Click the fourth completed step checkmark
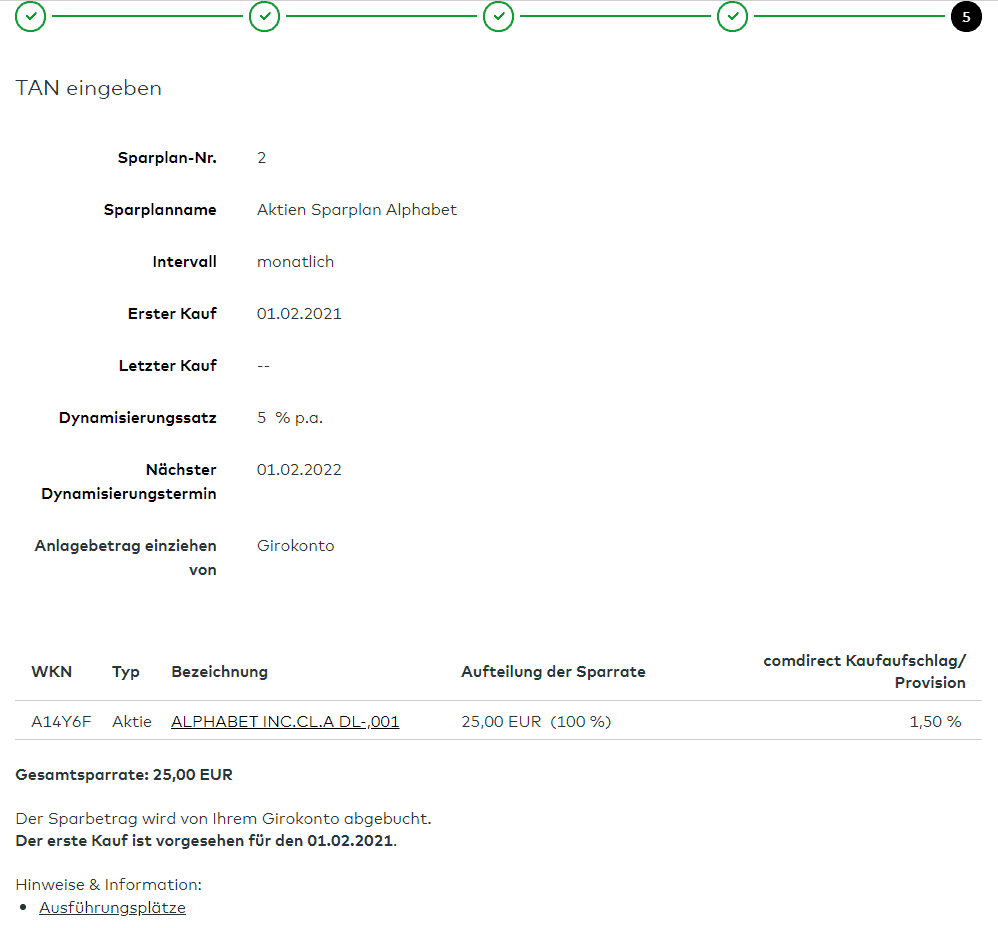This screenshot has height=928, width=998. pyautogui.click(x=733, y=16)
